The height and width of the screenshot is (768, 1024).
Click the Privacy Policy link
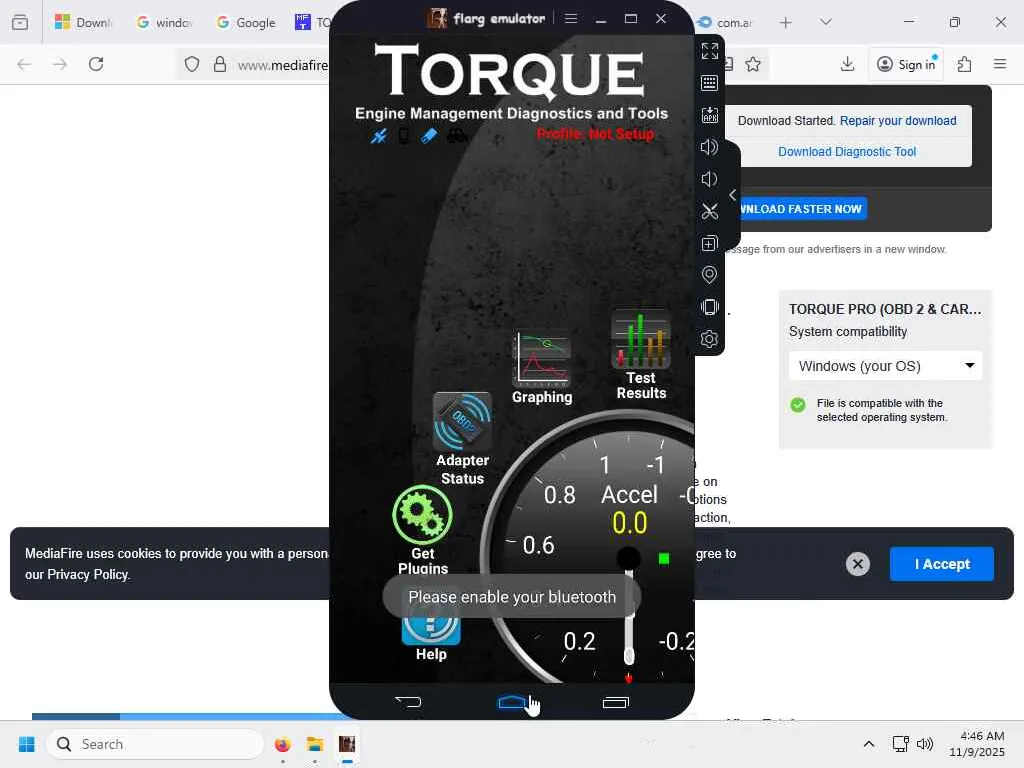pyautogui.click(x=88, y=575)
